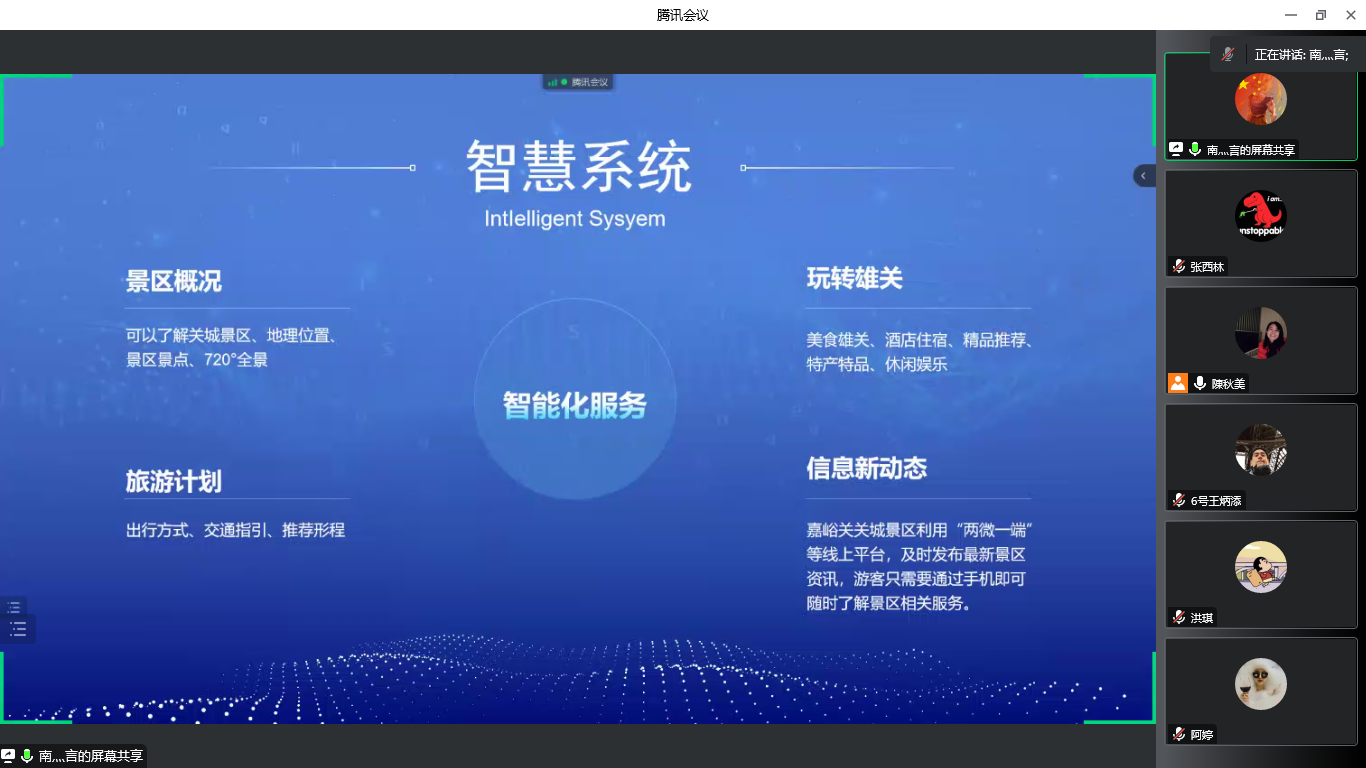Collapse the participant video sidebar arrow
The height and width of the screenshot is (768, 1366).
(1143, 176)
